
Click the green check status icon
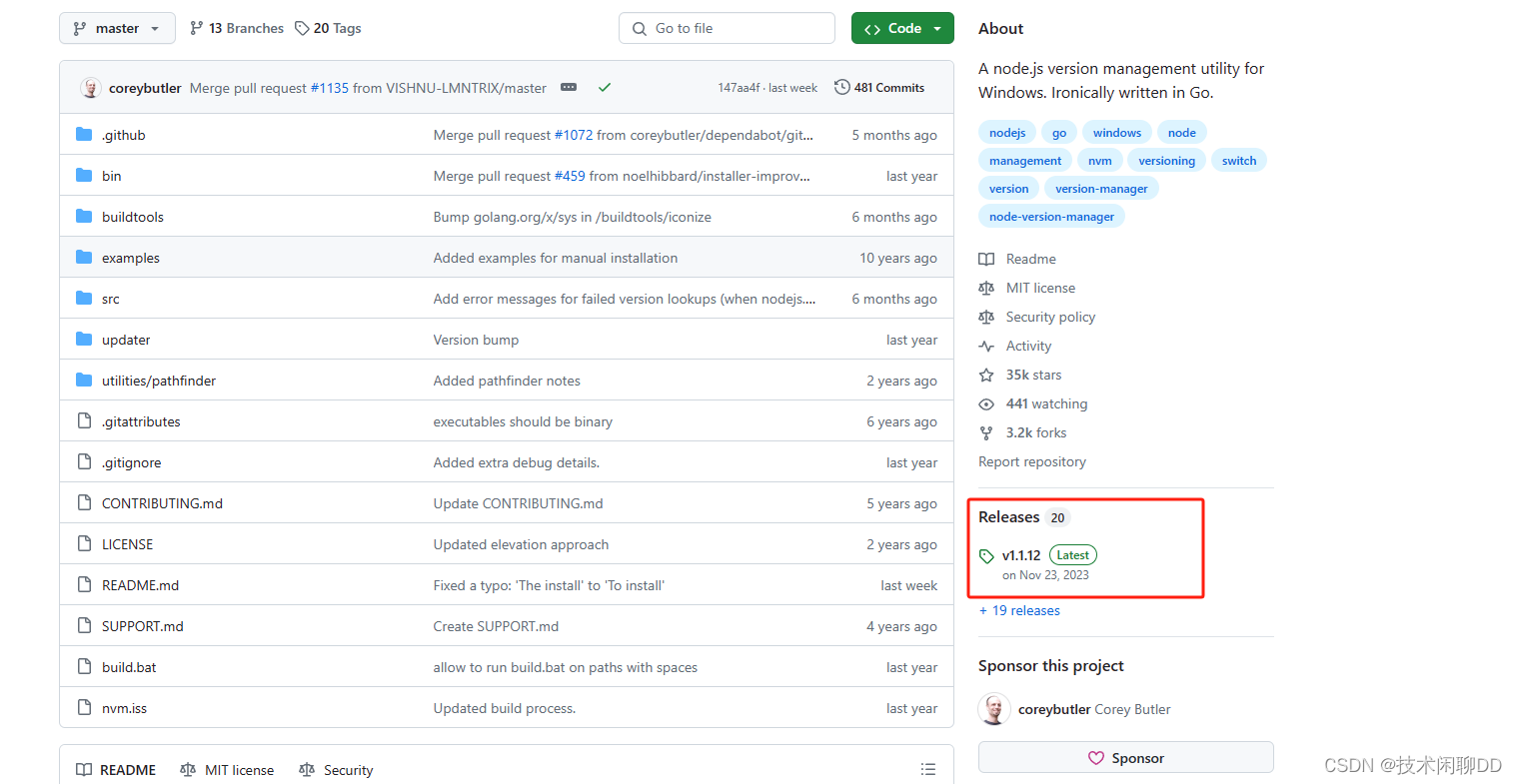(605, 88)
